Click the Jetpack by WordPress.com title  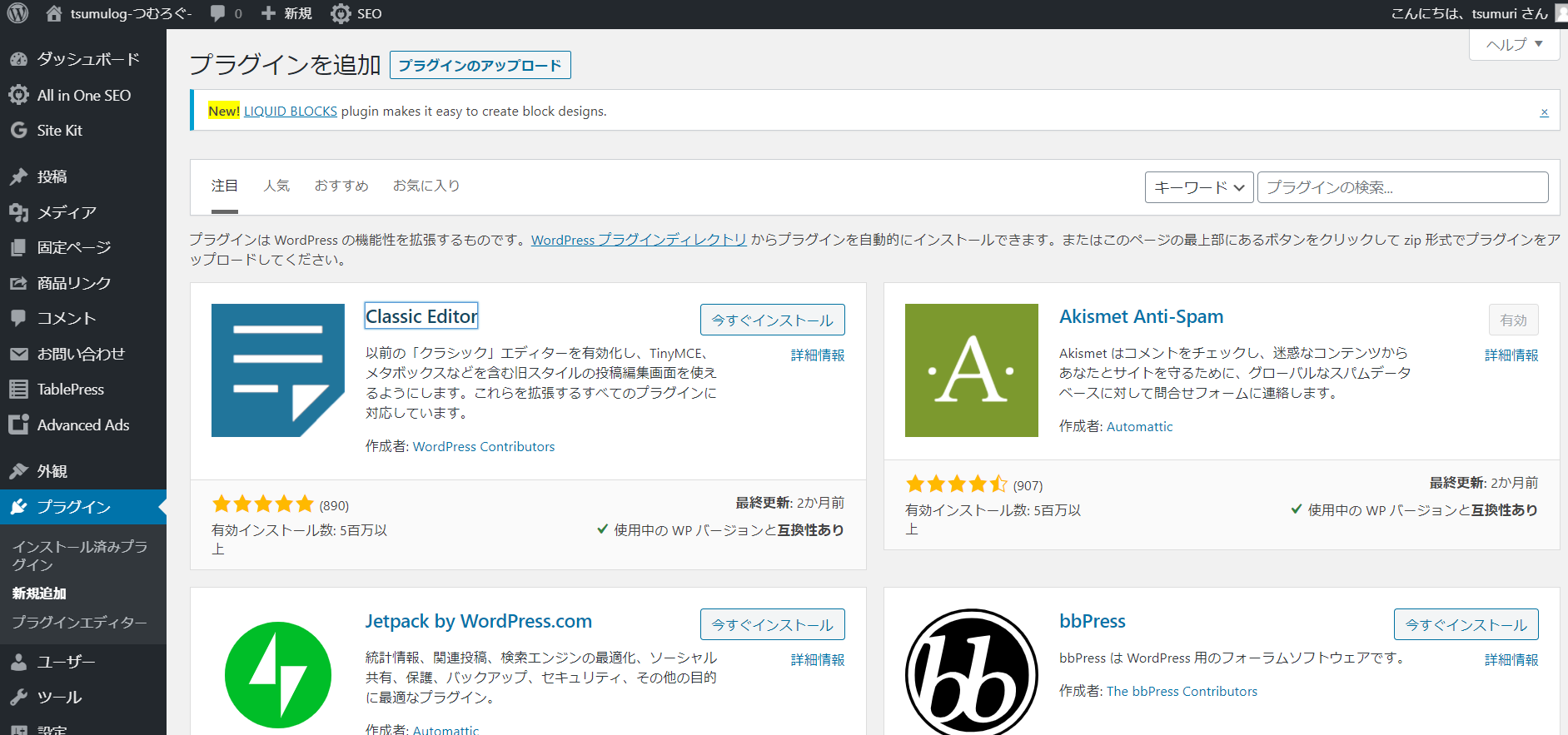coord(479,622)
